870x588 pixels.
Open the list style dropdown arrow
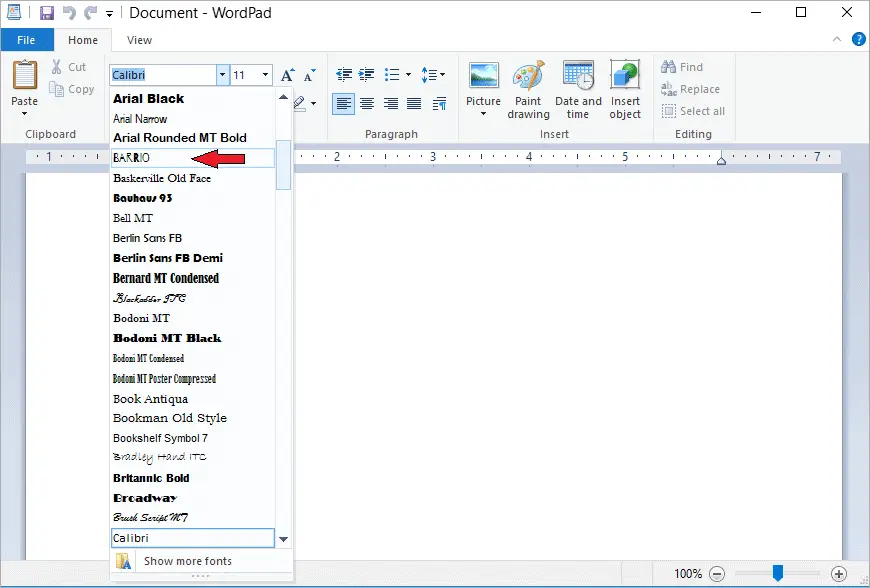tap(408, 74)
